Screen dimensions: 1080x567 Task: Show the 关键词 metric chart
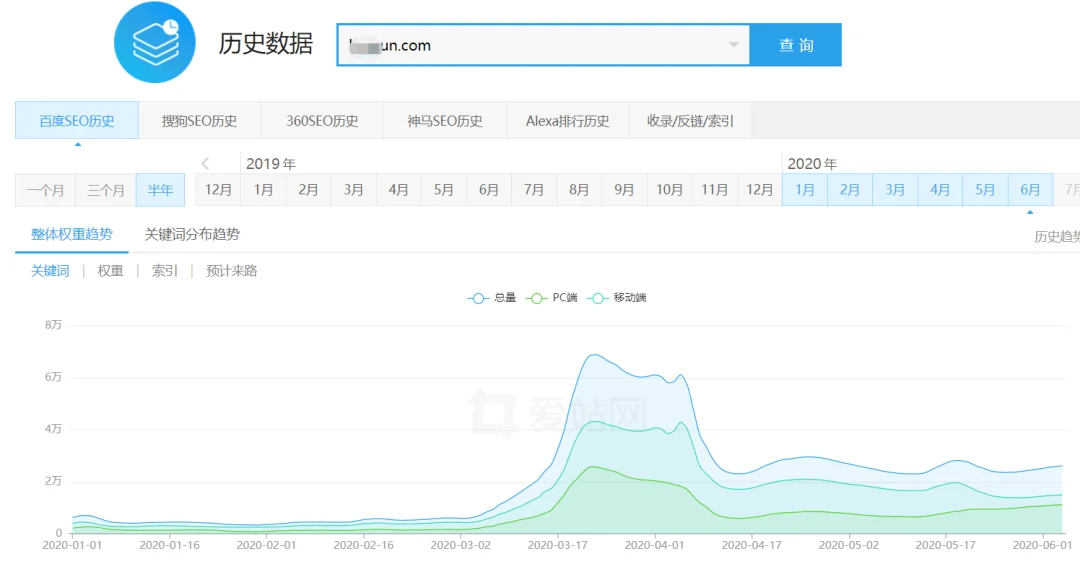tap(50, 271)
